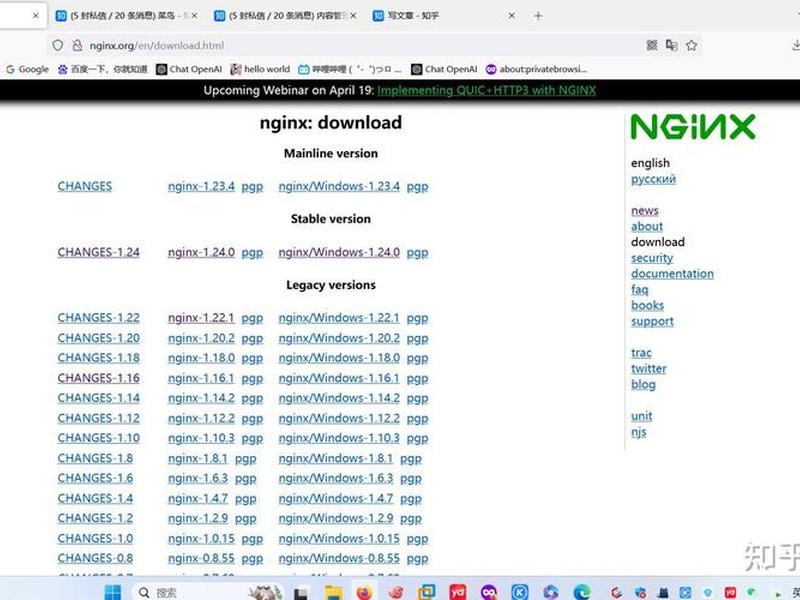This screenshot has height=600, width=800.
Task: Close the 菜鸟 tab
Action: click(x=194, y=16)
